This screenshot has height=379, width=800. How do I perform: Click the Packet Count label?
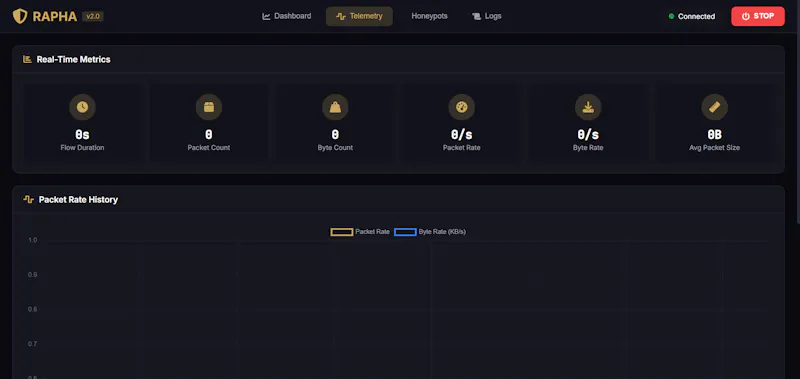pos(209,148)
